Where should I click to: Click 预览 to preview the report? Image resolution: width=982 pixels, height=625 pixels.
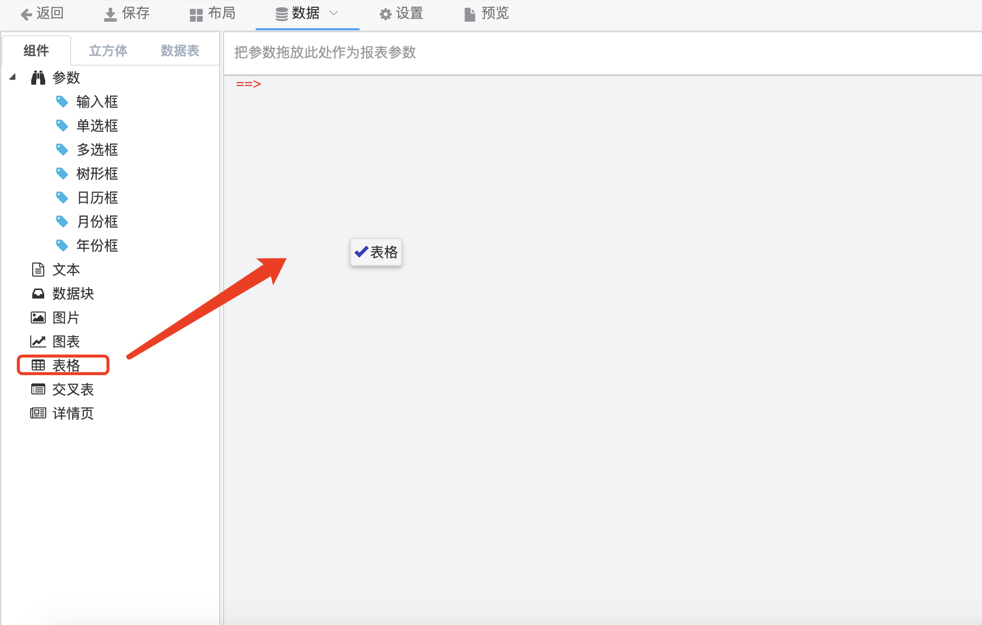[x=486, y=14]
